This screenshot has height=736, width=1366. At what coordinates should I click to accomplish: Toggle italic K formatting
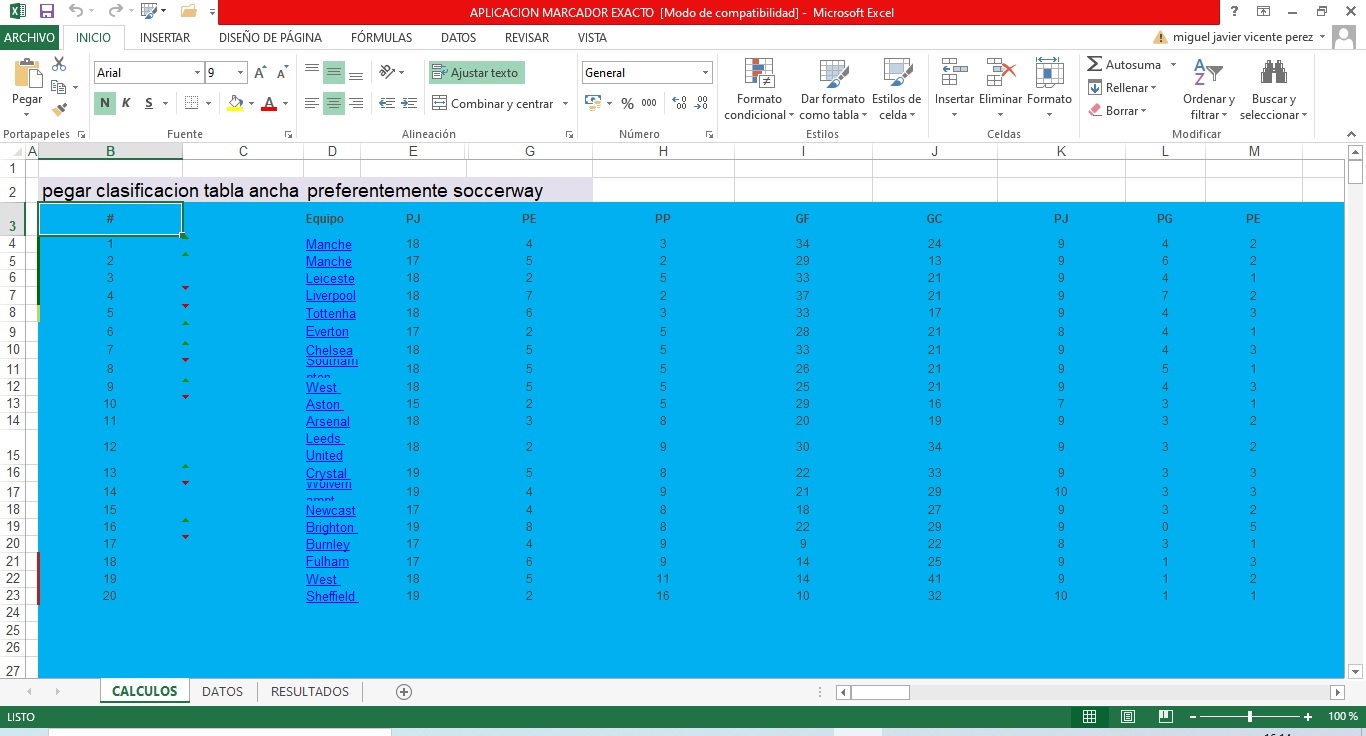click(126, 103)
